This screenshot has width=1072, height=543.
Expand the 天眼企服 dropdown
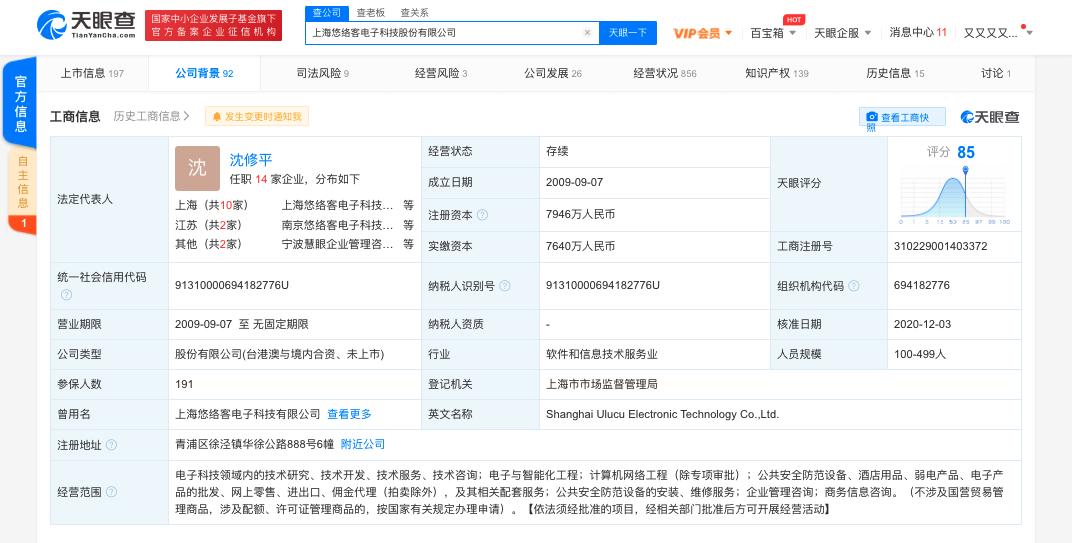840,33
